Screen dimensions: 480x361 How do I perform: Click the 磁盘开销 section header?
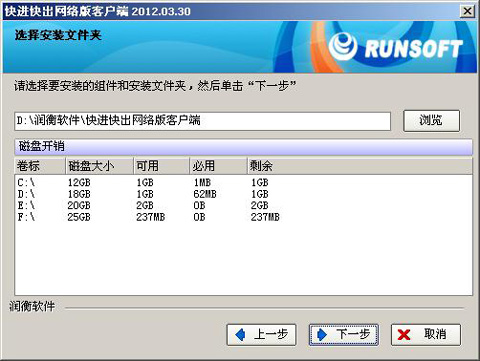243,147
